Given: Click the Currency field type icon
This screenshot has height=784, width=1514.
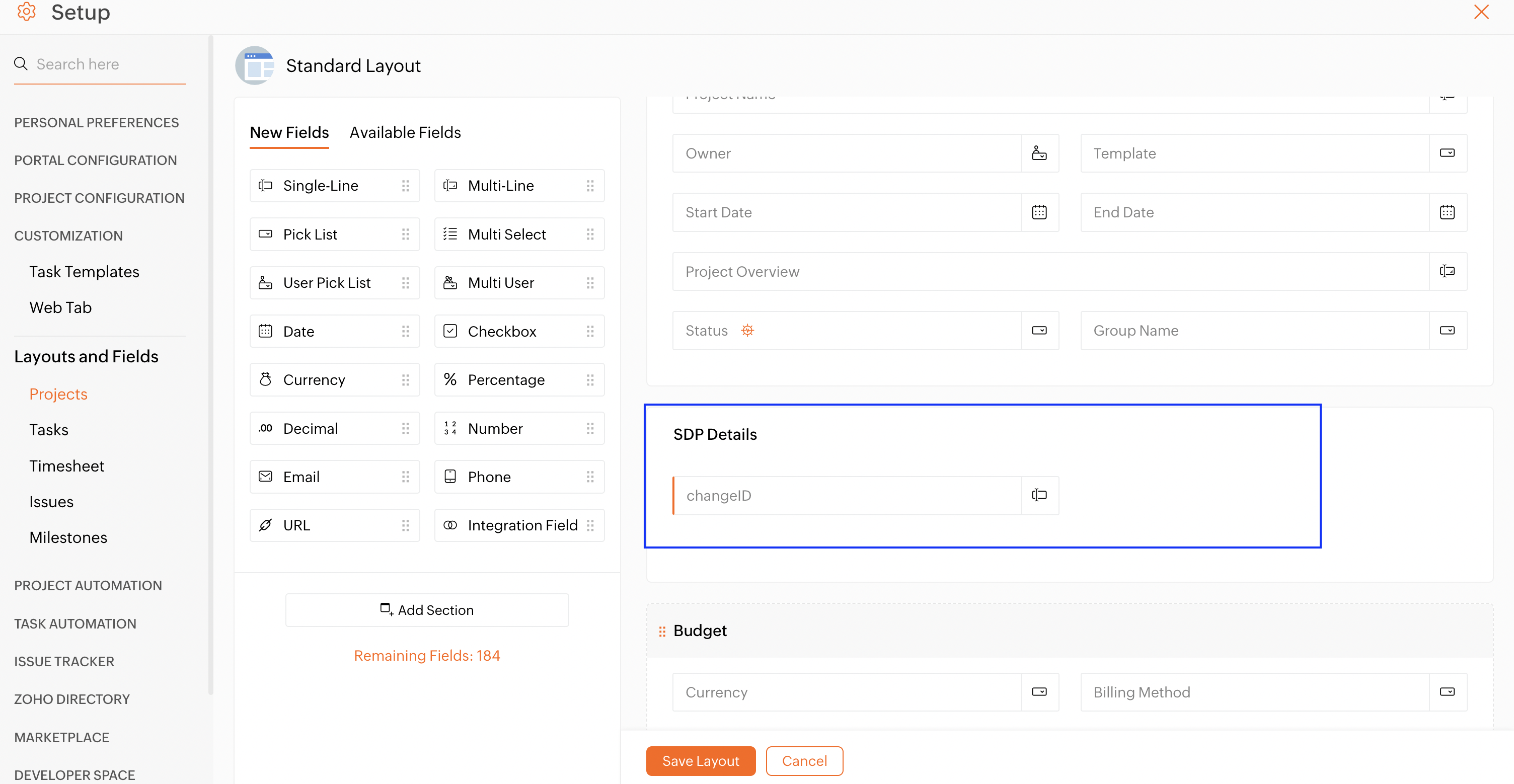Looking at the screenshot, I should click(x=266, y=379).
